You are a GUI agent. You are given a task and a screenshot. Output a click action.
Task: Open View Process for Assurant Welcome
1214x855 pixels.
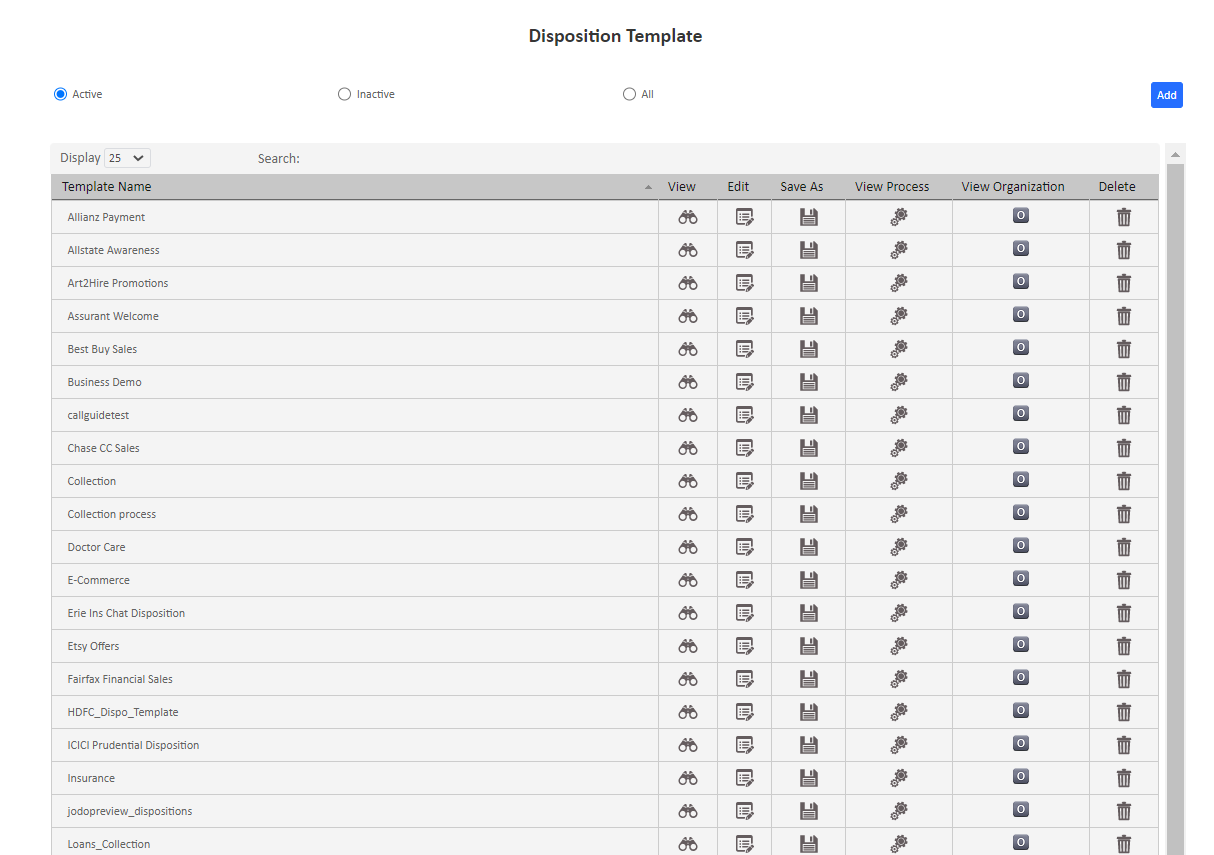click(x=898, y=315)
